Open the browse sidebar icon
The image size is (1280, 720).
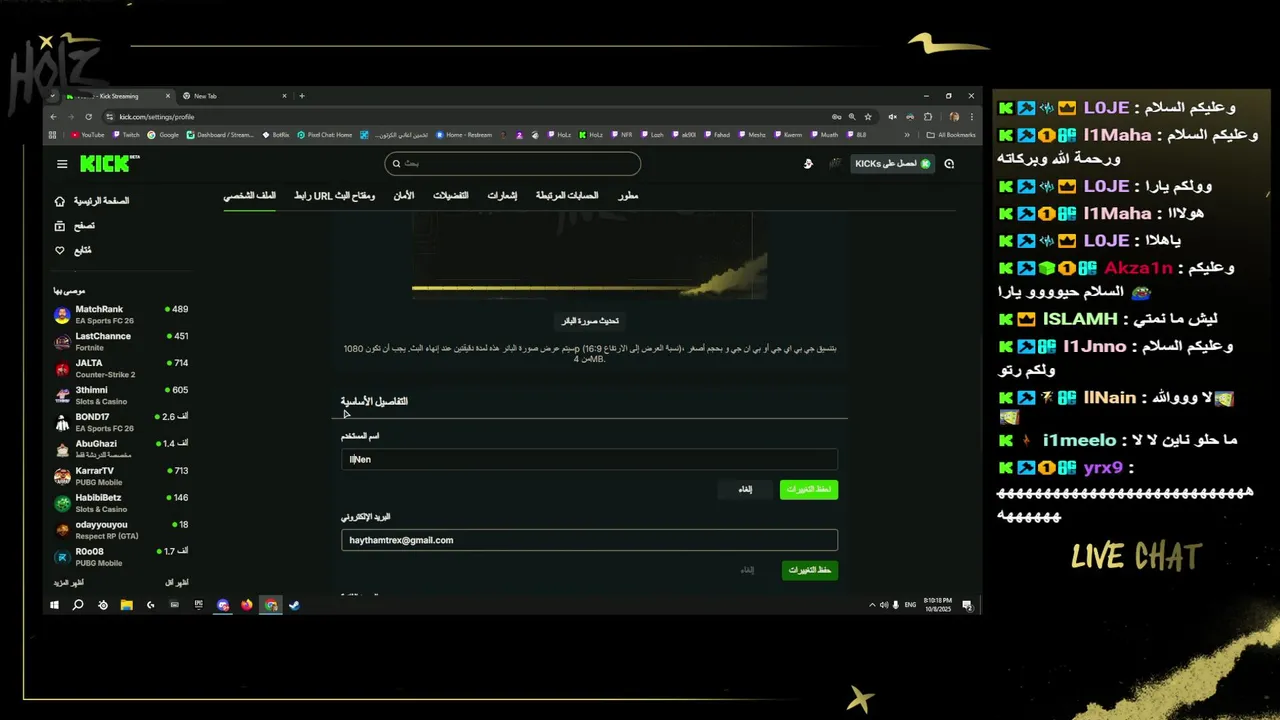pos(60,226)
